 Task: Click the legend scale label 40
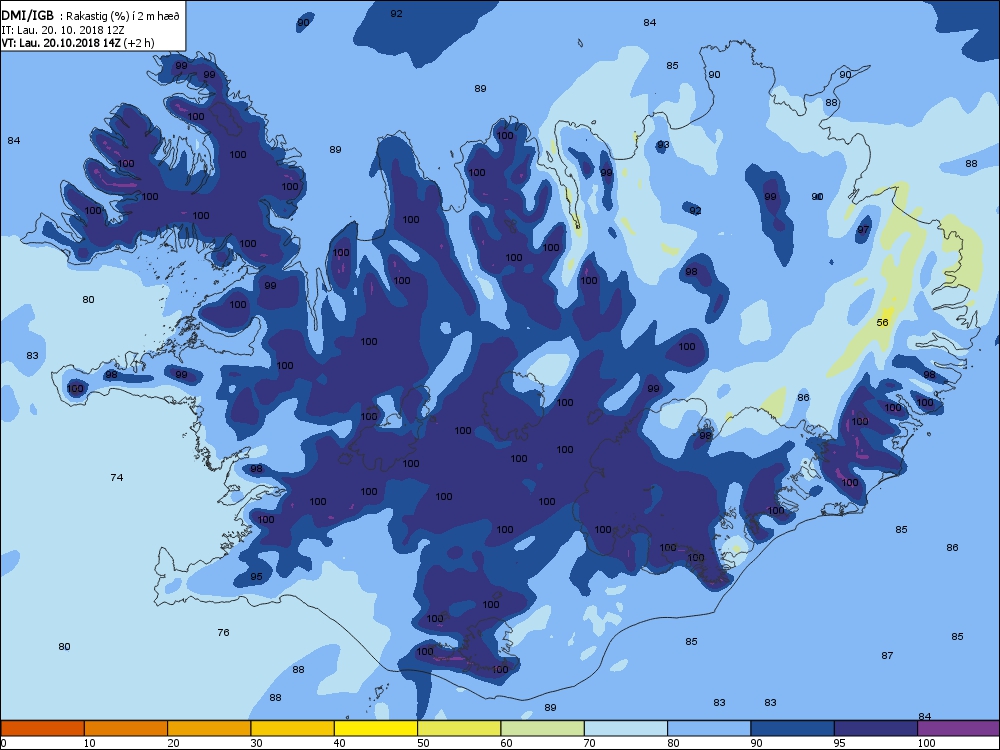click(x=339, y=743)
